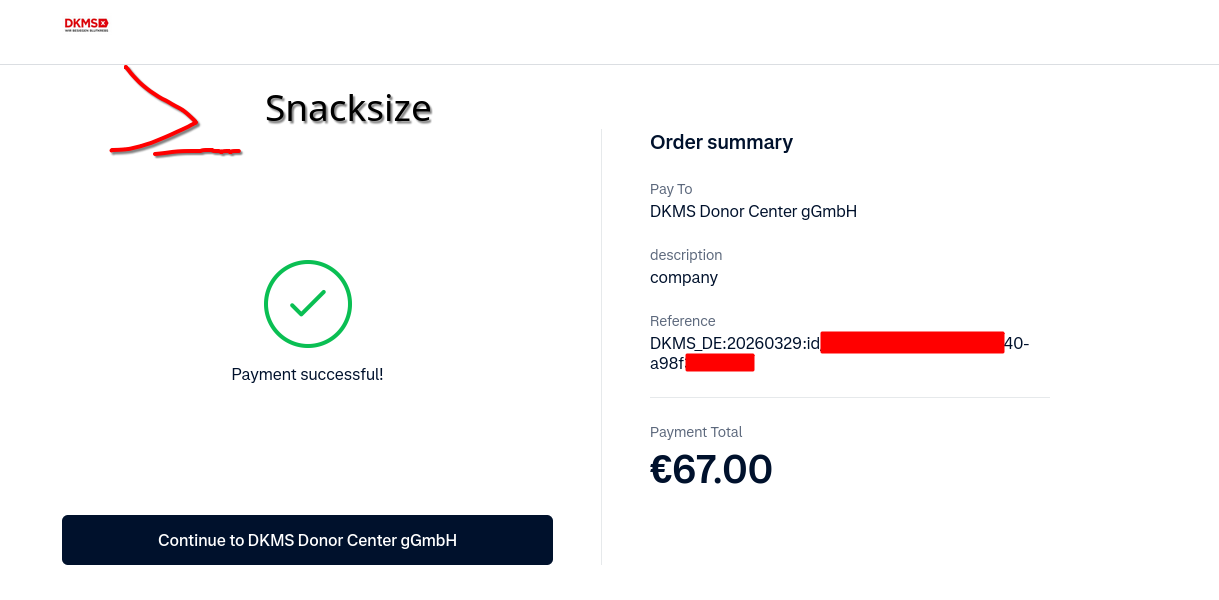This screenshot has height=600, width=1219.
Task: Click the "description" field label
Action: click(x=686, y=255)
